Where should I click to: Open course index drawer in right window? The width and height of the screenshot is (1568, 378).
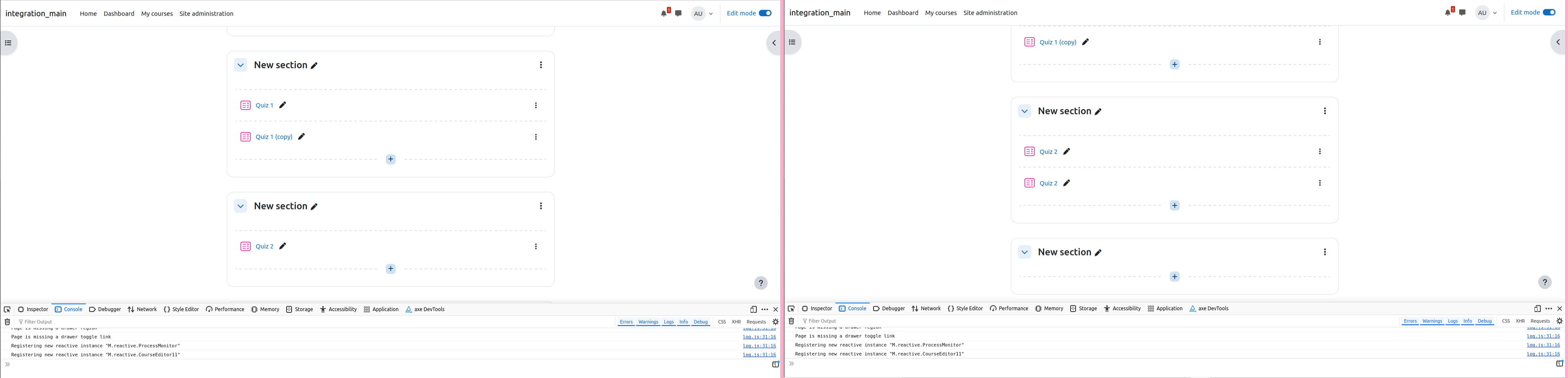tap(792, 43)
